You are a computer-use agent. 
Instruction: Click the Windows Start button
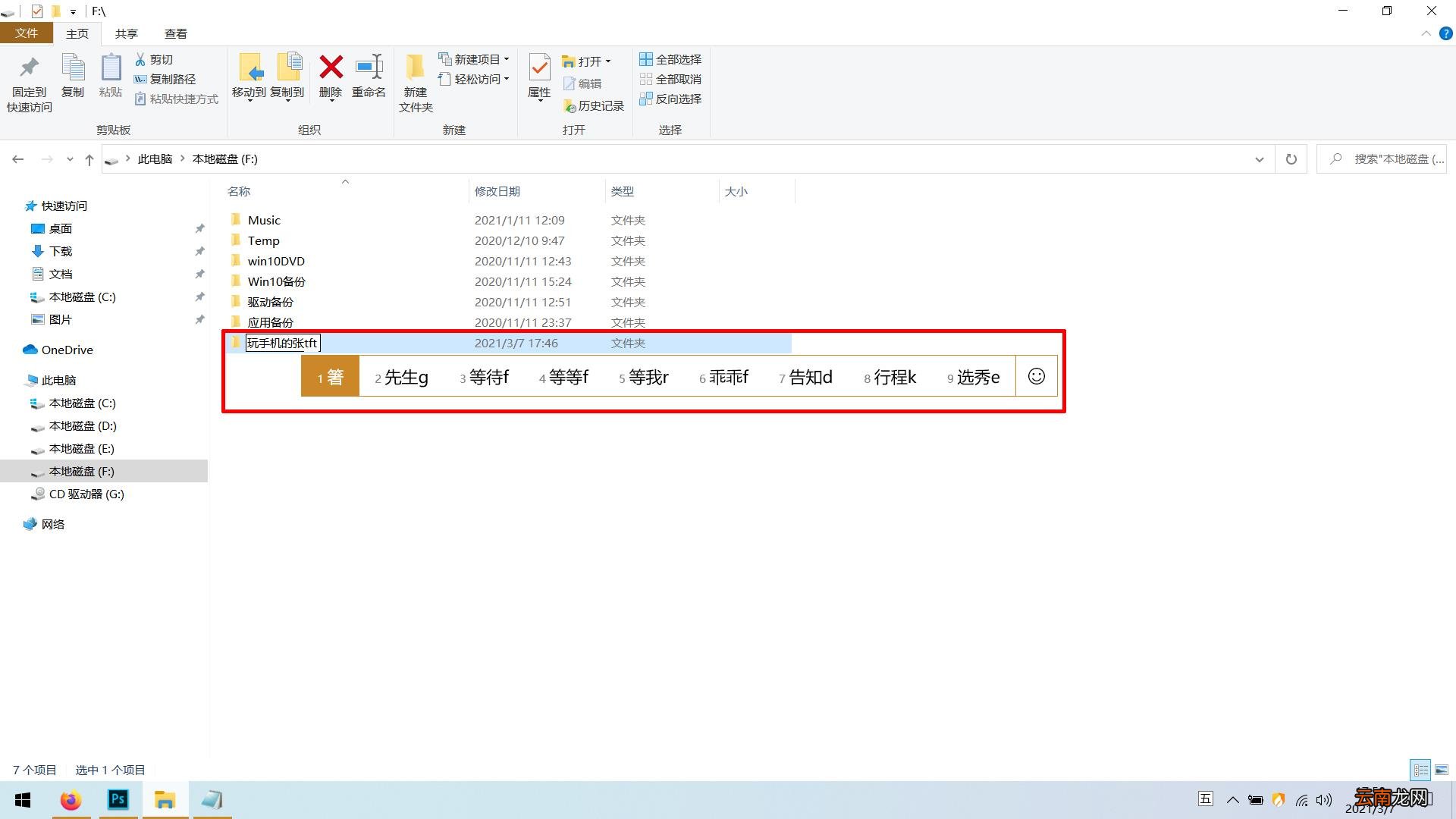click(x=23, y=800)
